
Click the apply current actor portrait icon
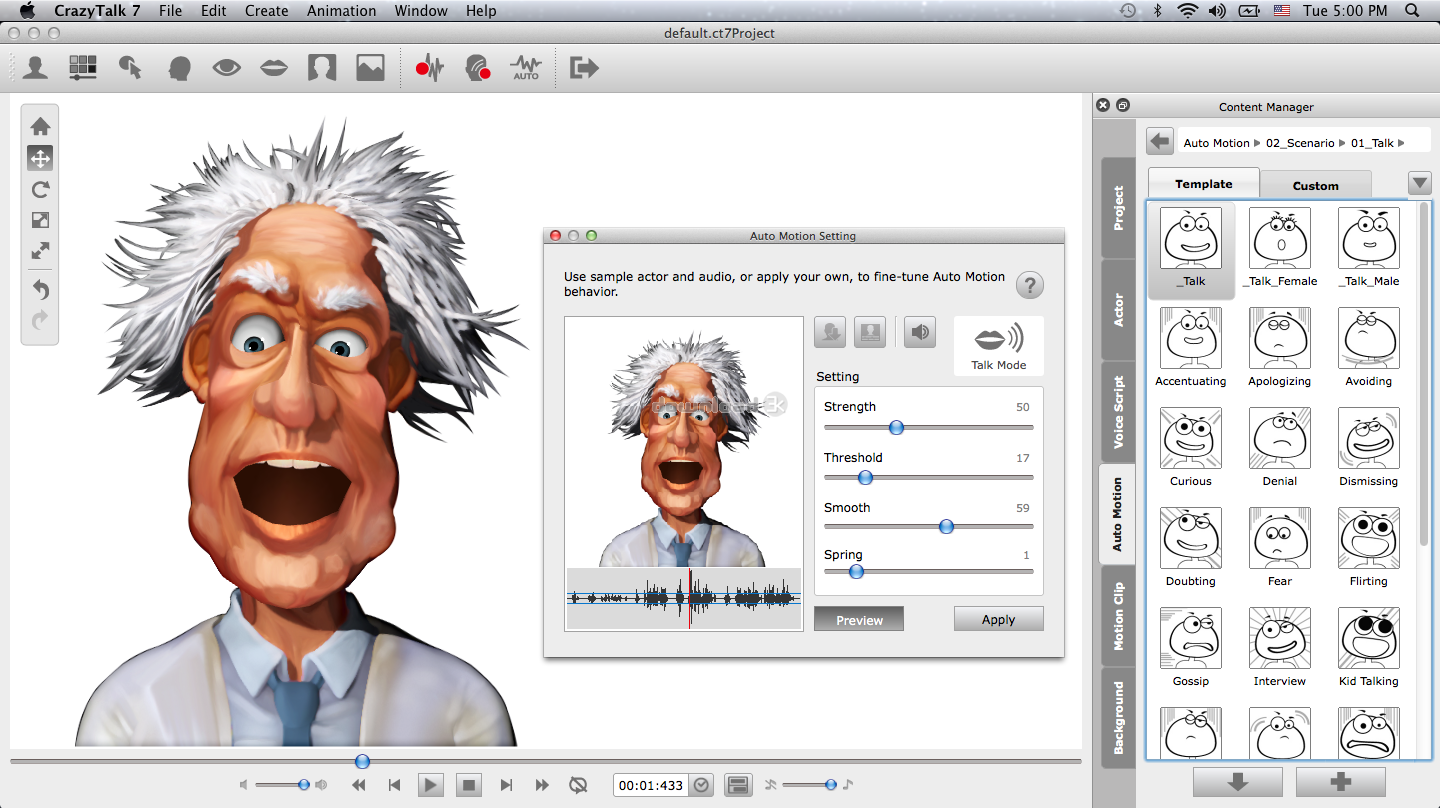870,332
